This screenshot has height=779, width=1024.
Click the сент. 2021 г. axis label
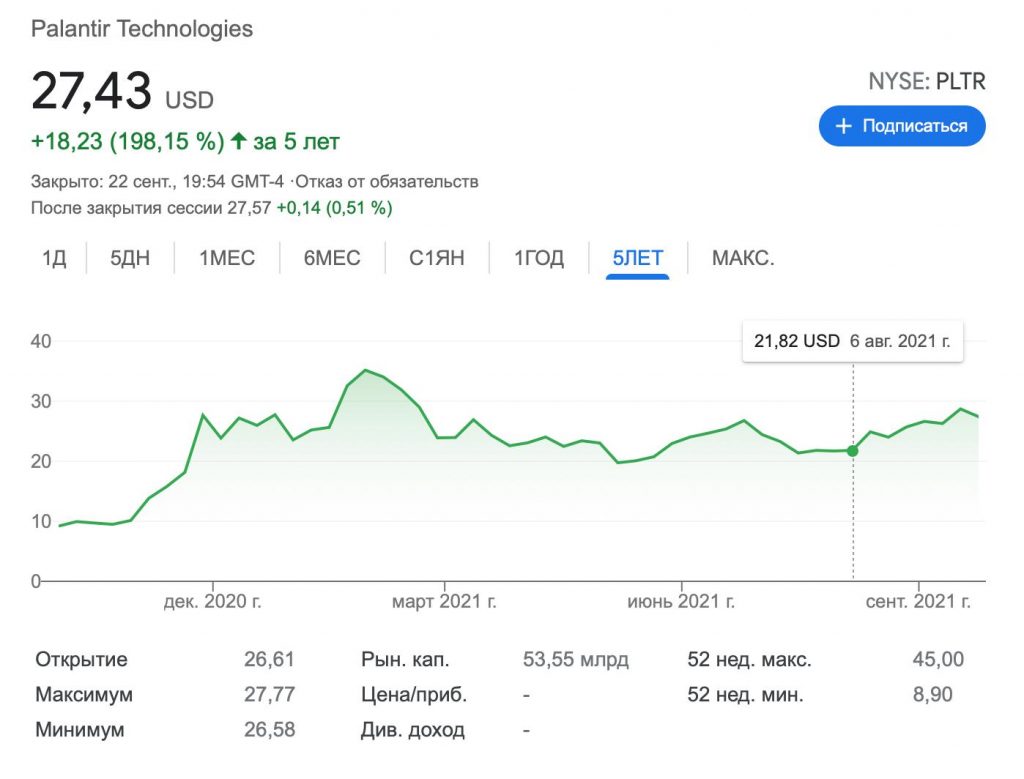click(x=918, y=601)
